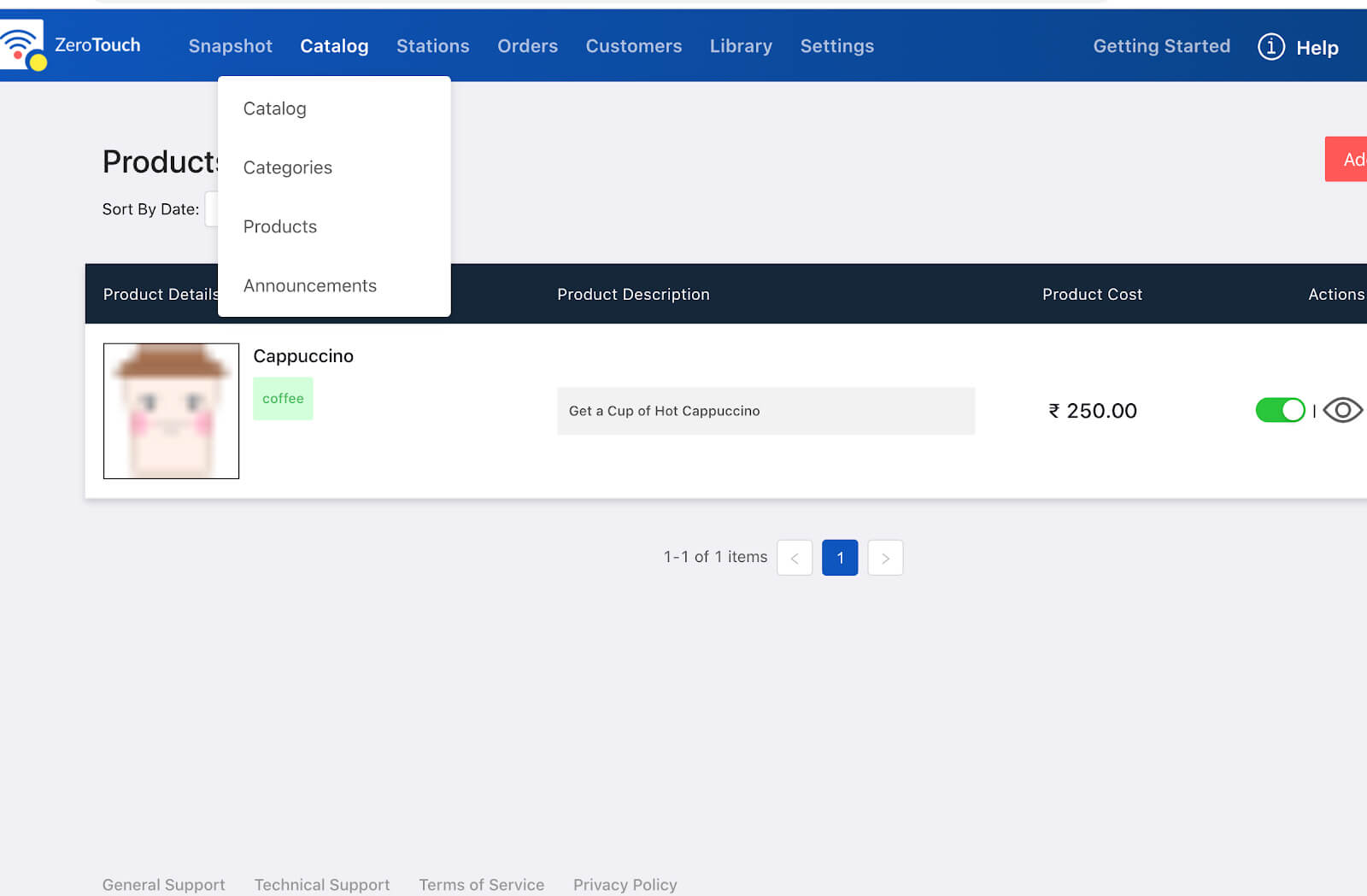Click the coffee category tag
The height and width of the screenshot is (896, 1367).
pos(283,398)
